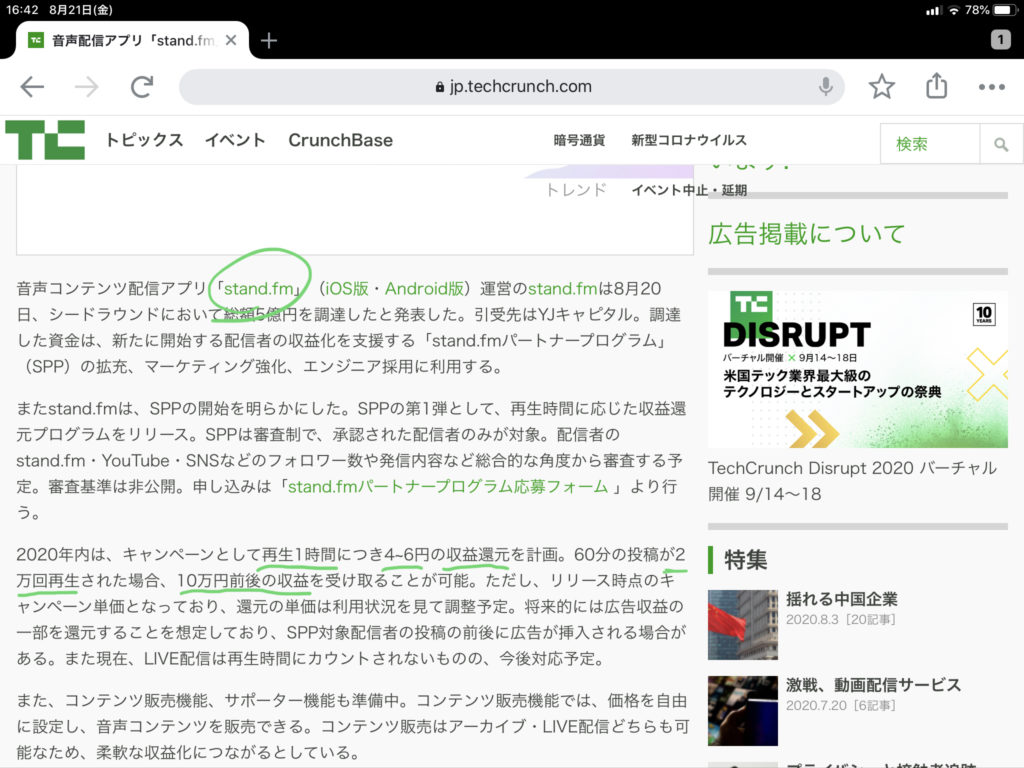Open the browser three-dot menu

pyautogui.click(x=991, y=87)
